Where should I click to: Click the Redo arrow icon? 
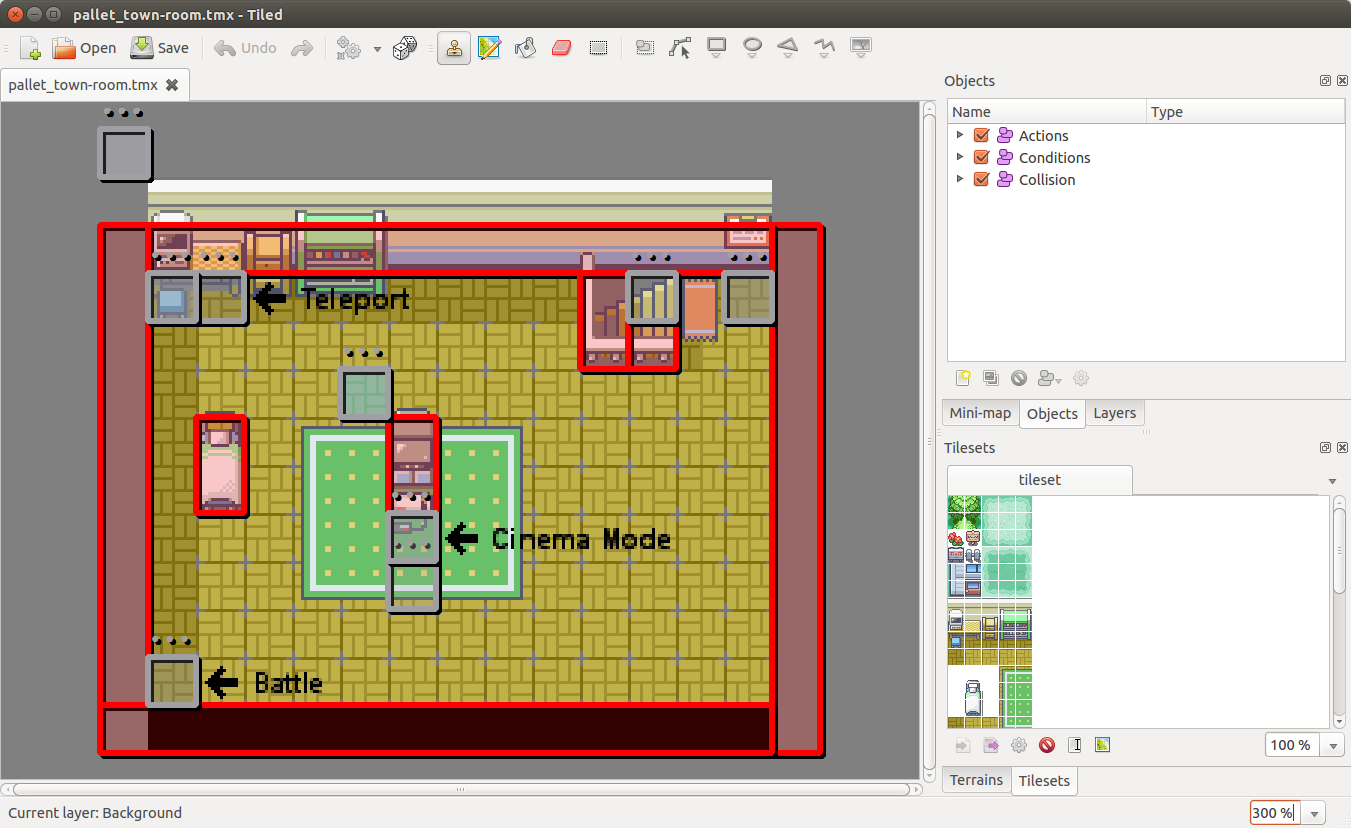[x=301, y=47]
